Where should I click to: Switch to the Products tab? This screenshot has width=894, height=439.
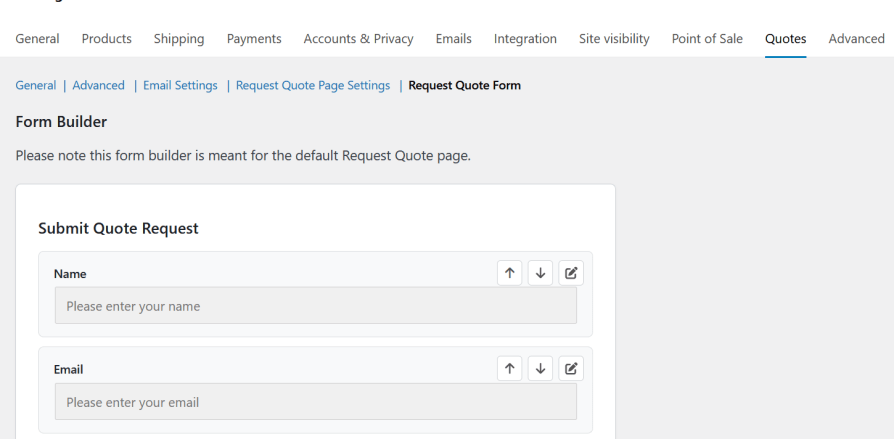(107, 39)
